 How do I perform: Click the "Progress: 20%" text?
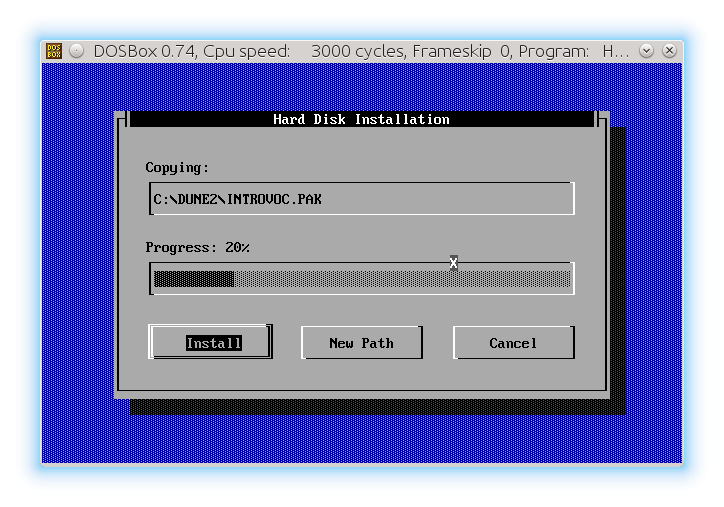pyautogui.click(x=197, y=247)
